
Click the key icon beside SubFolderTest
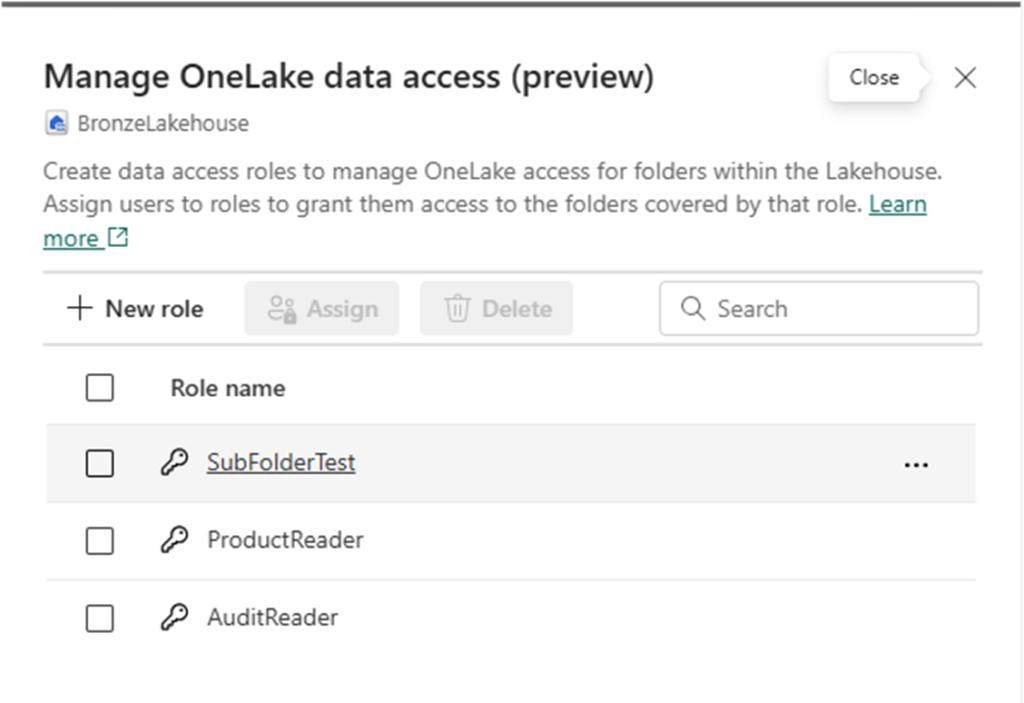coord(174,463)
